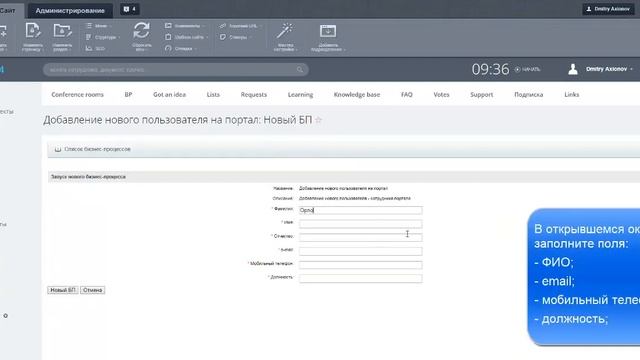Screen dimensions: 640x360
Task: Open the Подписка menu item
Action: [x=529, y=94]
